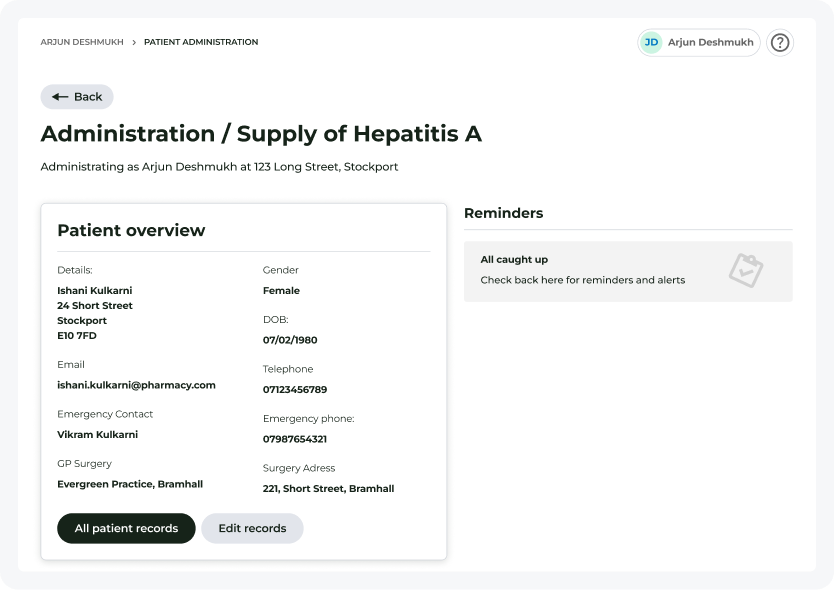Click the Patient overview heading

[131, 230]
